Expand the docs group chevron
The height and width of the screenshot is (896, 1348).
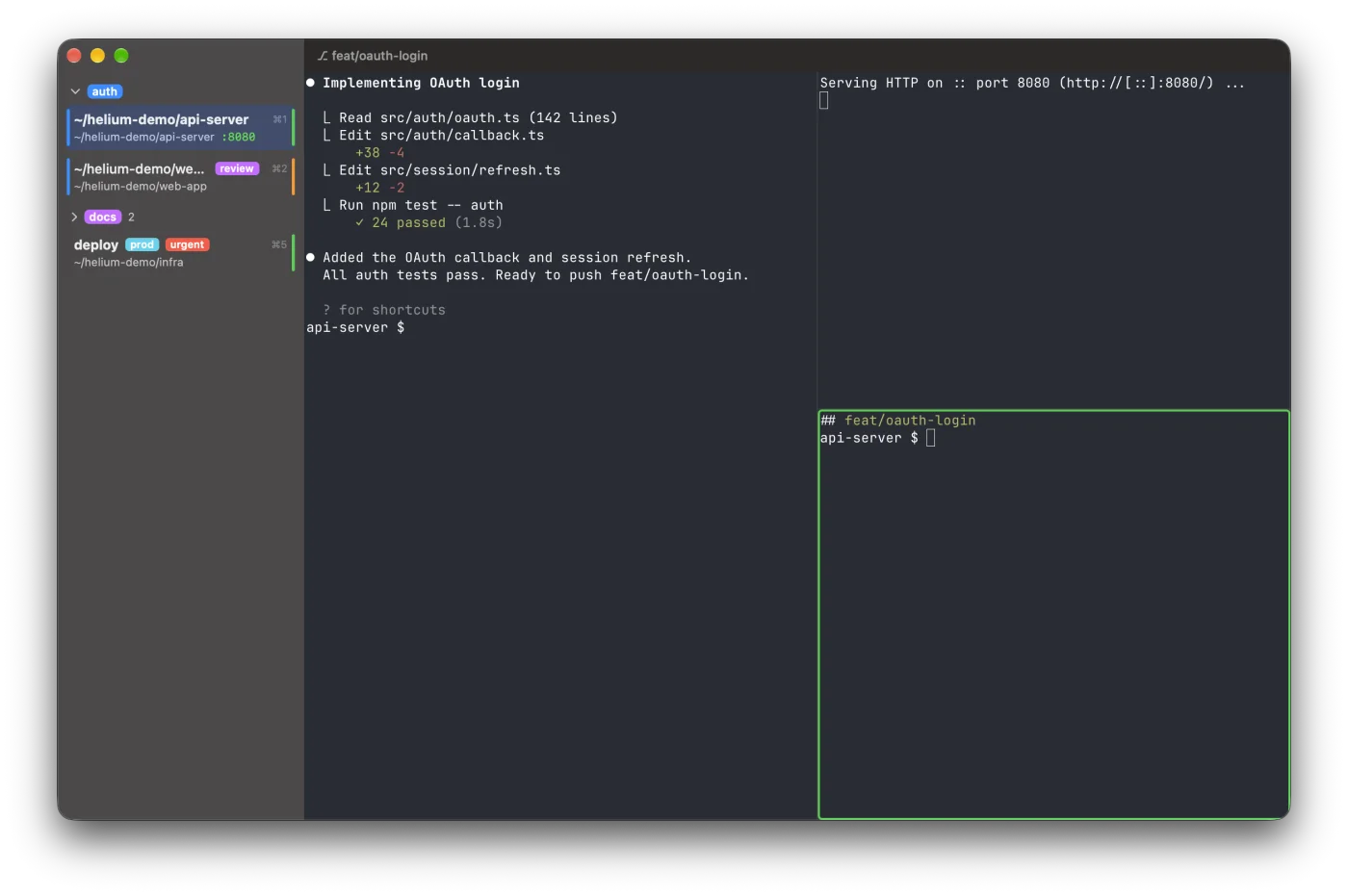tap(74, 217)
